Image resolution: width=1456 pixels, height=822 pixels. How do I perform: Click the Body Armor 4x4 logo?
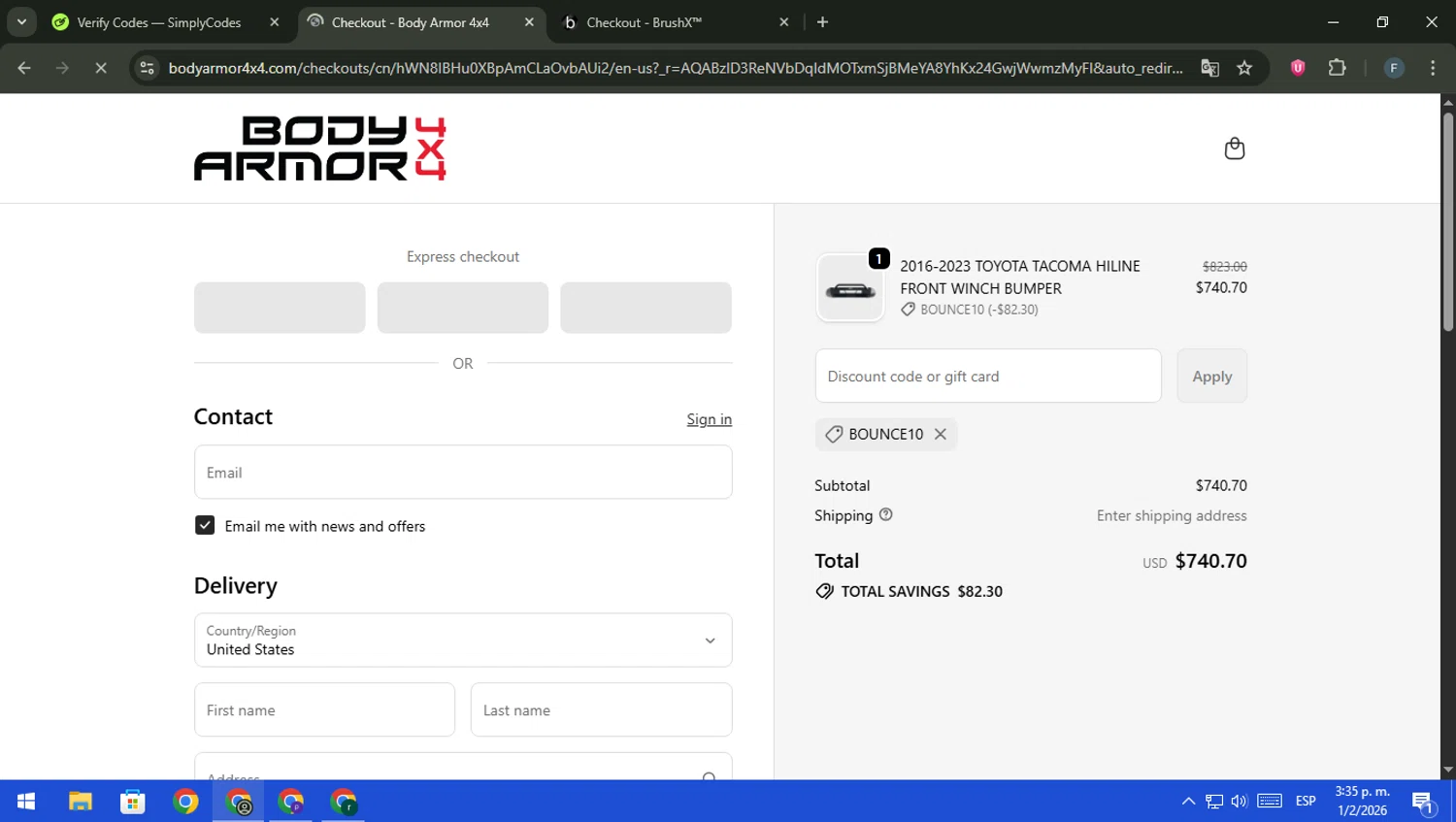(x=319, y=148)
